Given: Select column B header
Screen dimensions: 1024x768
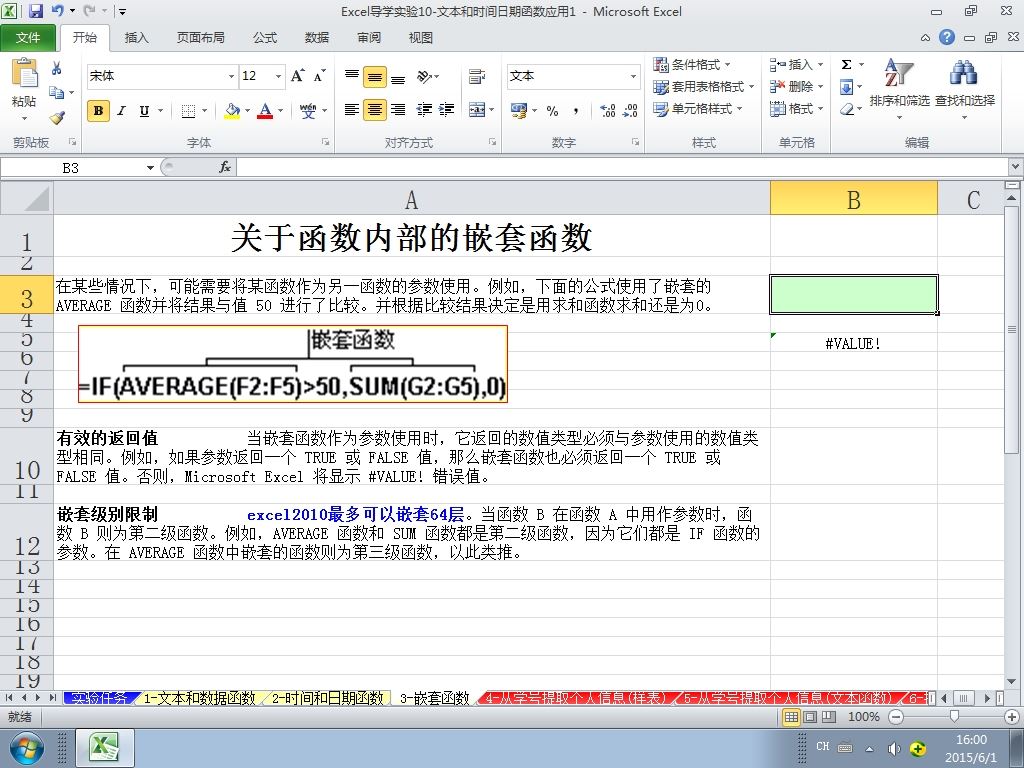Looking at the screenshot, I should pos(854,199).
